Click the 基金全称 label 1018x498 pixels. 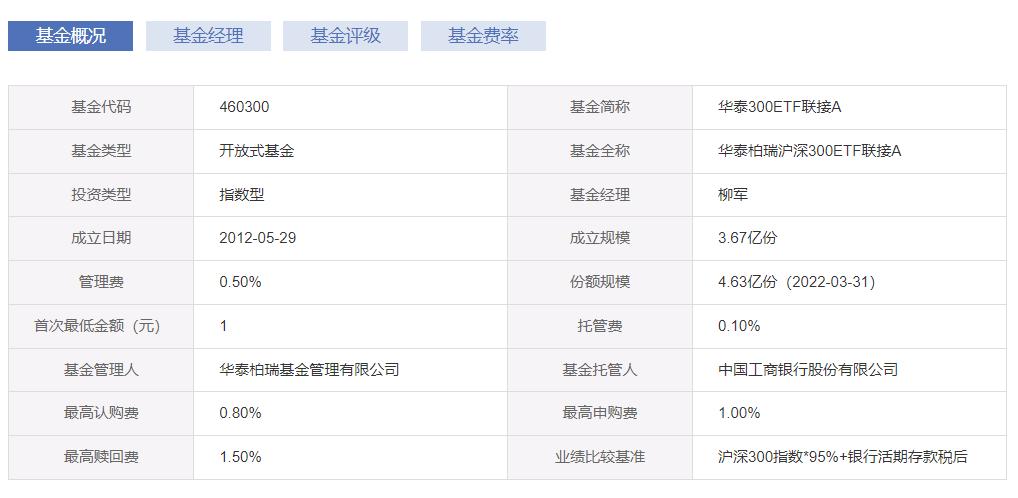click(600, 151)
